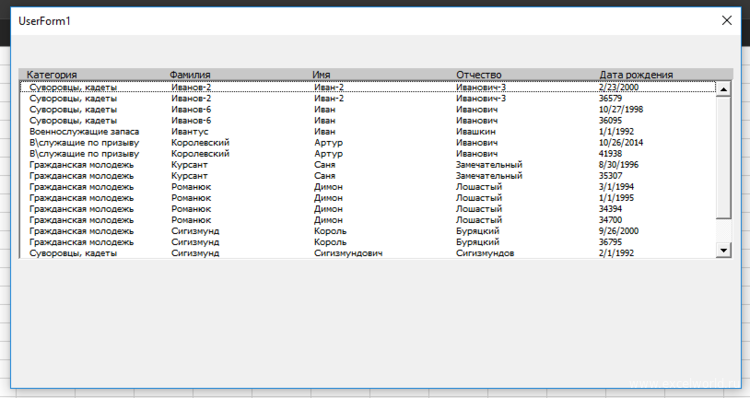This screenshot has height=398, width=750.
Task: Select the date 2/1/1992 entry
Action: click(617, 253)
